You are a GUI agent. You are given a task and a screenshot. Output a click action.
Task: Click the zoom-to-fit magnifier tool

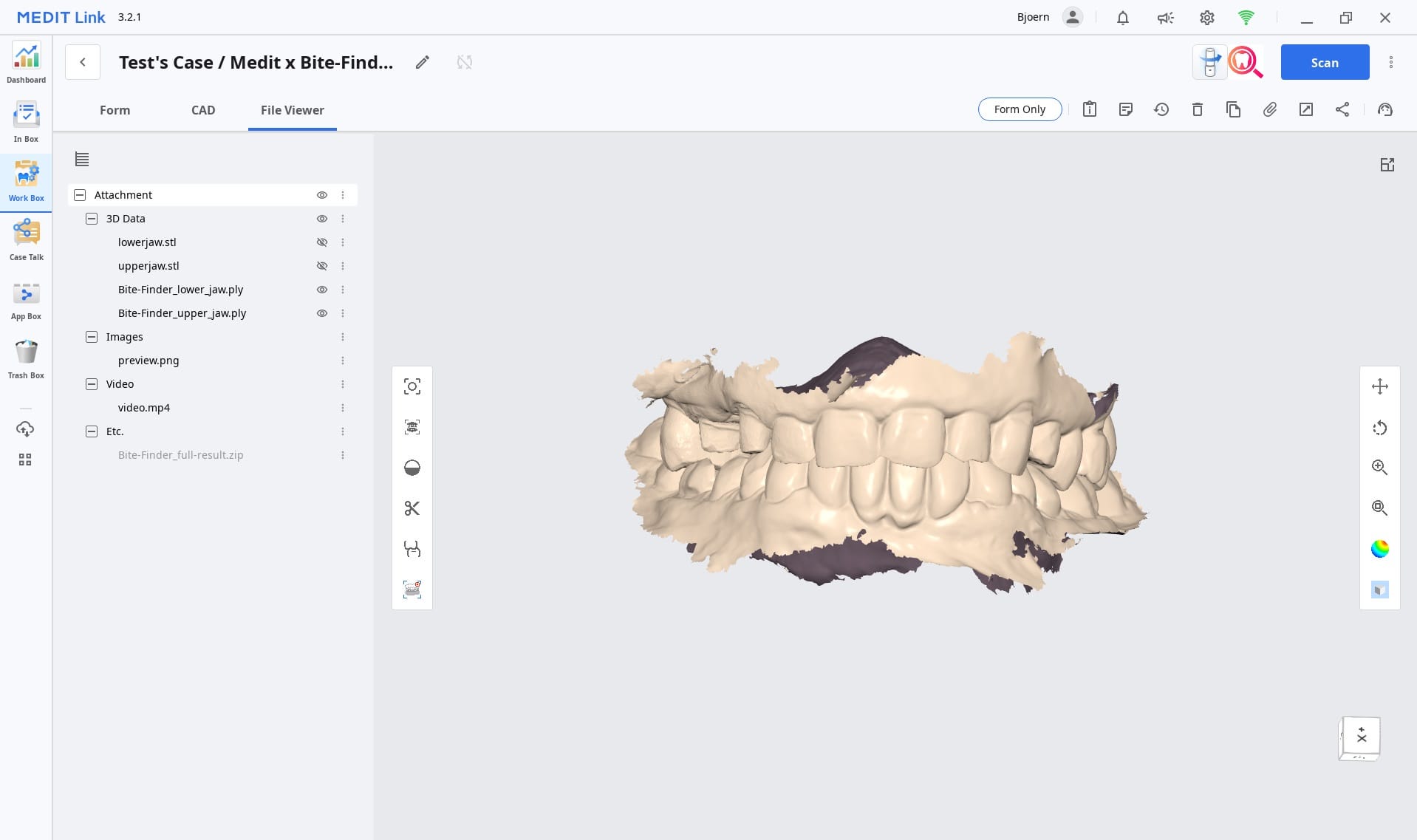coord(1379,508)
